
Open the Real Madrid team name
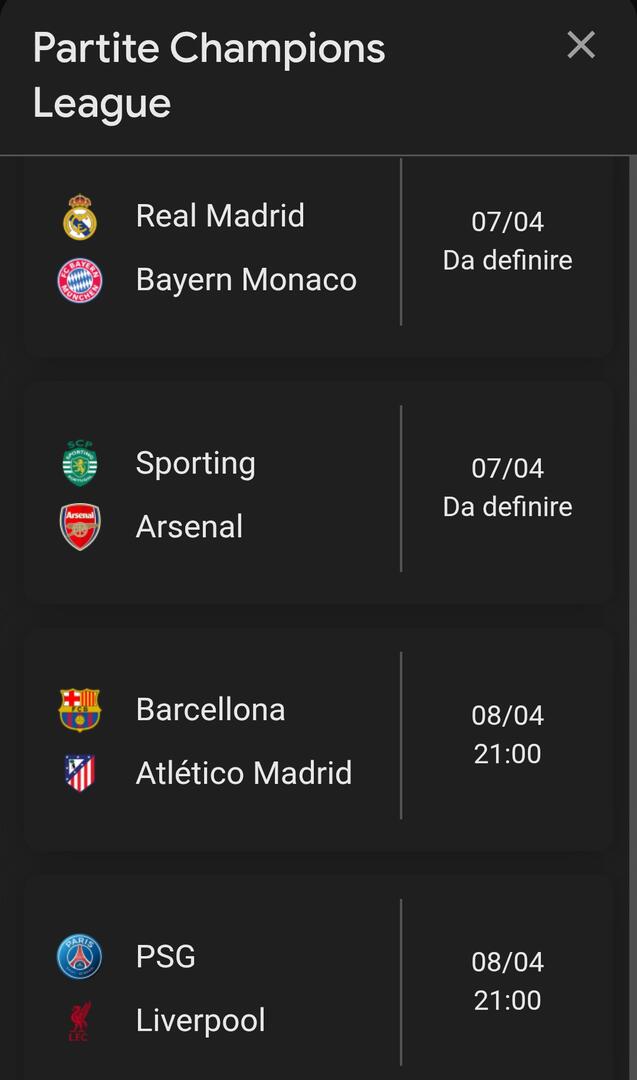point(220,216)
